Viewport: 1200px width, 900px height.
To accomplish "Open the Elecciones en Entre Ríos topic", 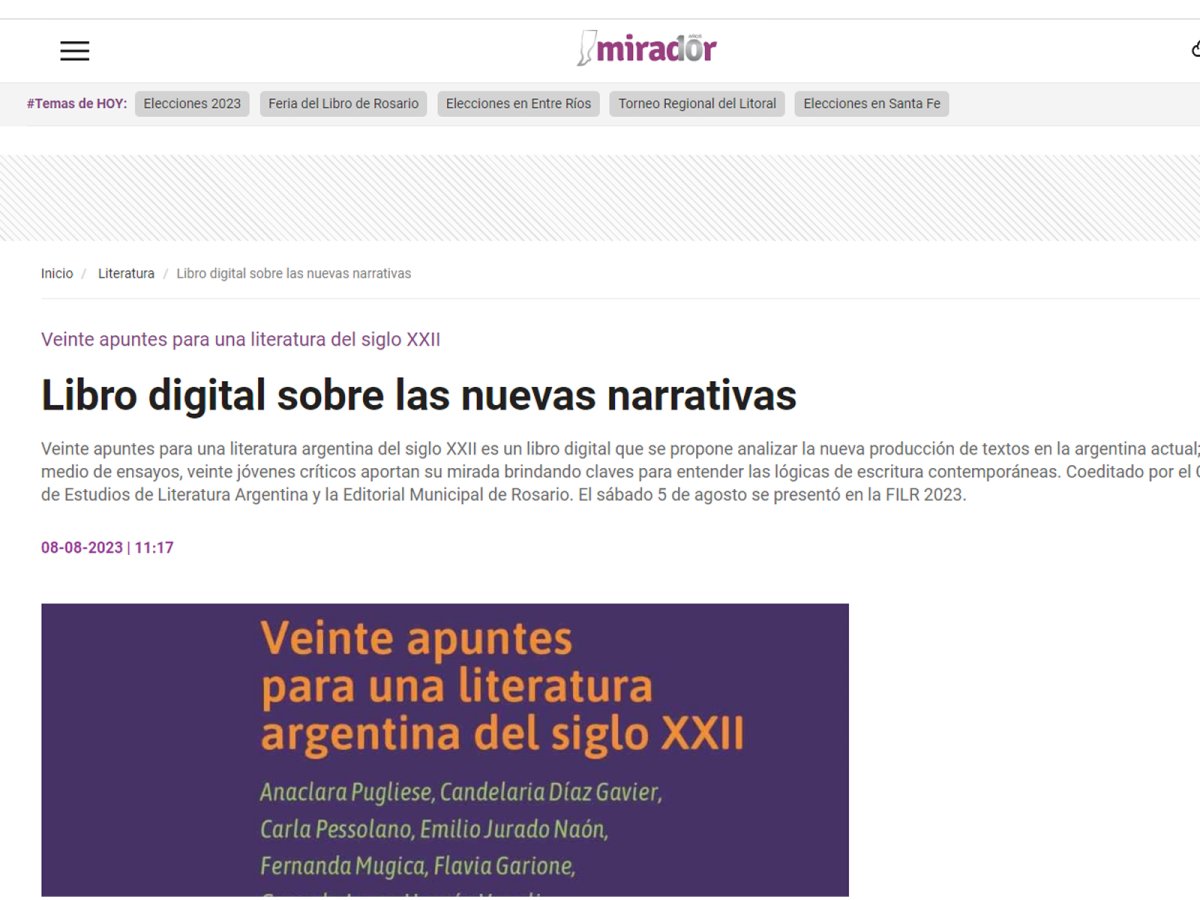I will click(518, 104).
